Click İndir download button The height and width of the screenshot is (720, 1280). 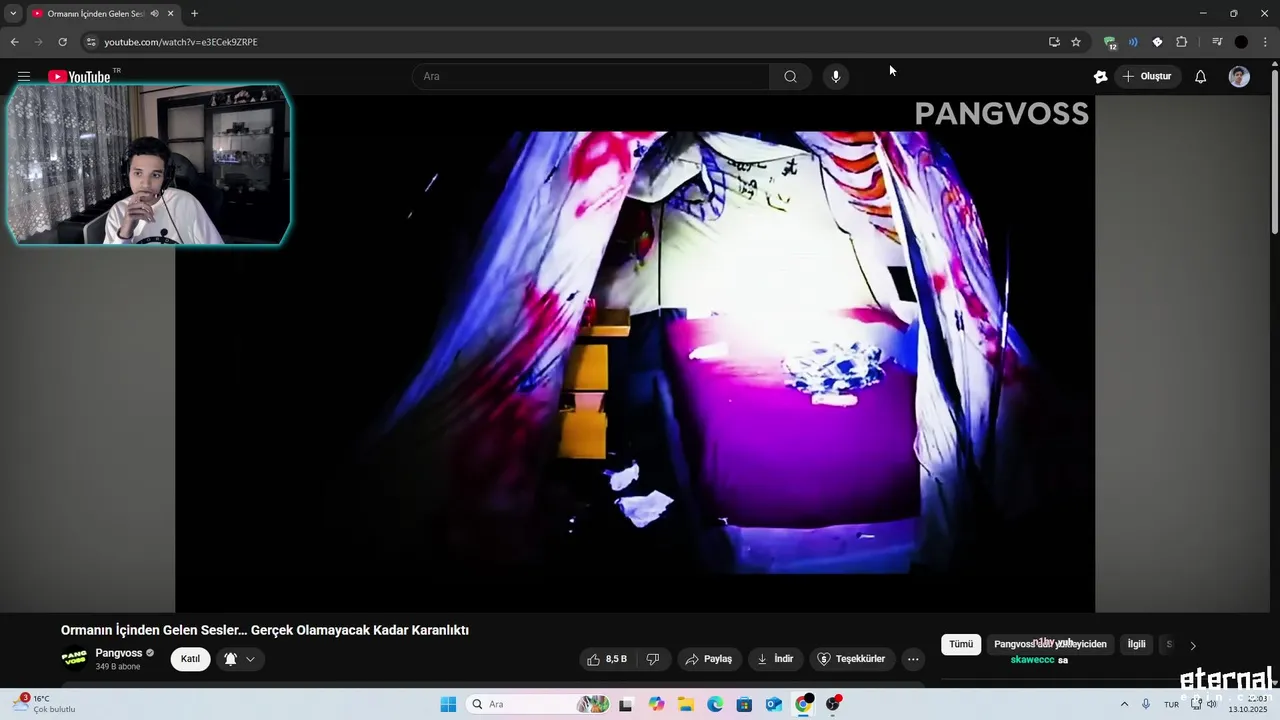click(775, 659)
